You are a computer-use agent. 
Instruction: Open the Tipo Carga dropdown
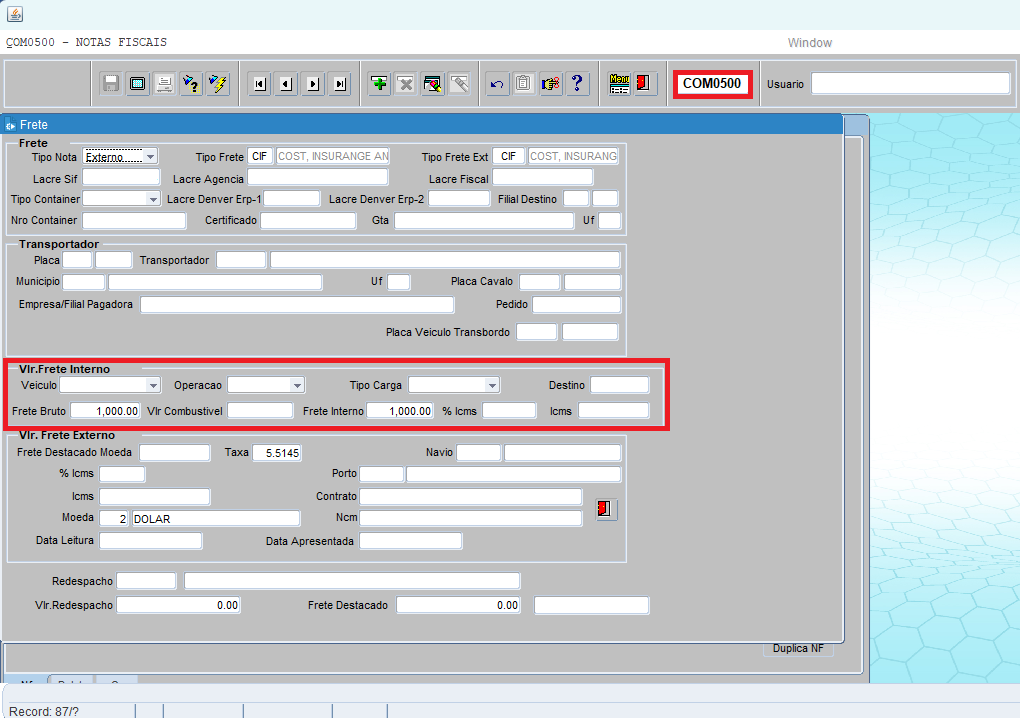[x=491, y=385]
